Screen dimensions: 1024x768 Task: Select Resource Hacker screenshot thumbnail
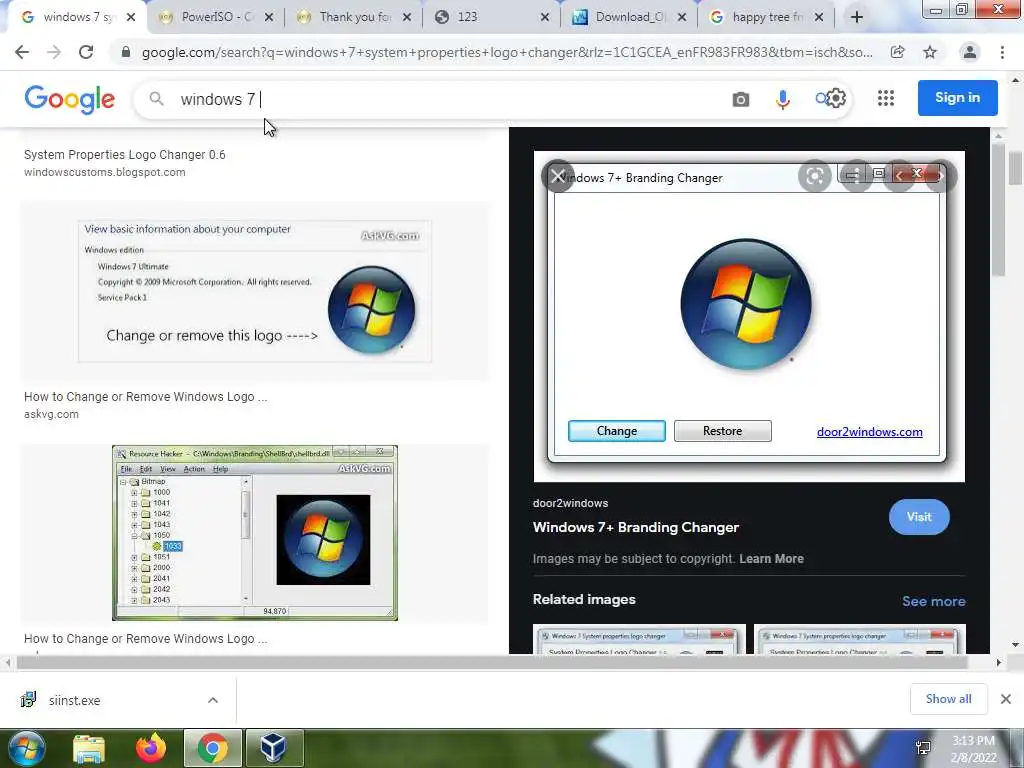tap(255, 533)
